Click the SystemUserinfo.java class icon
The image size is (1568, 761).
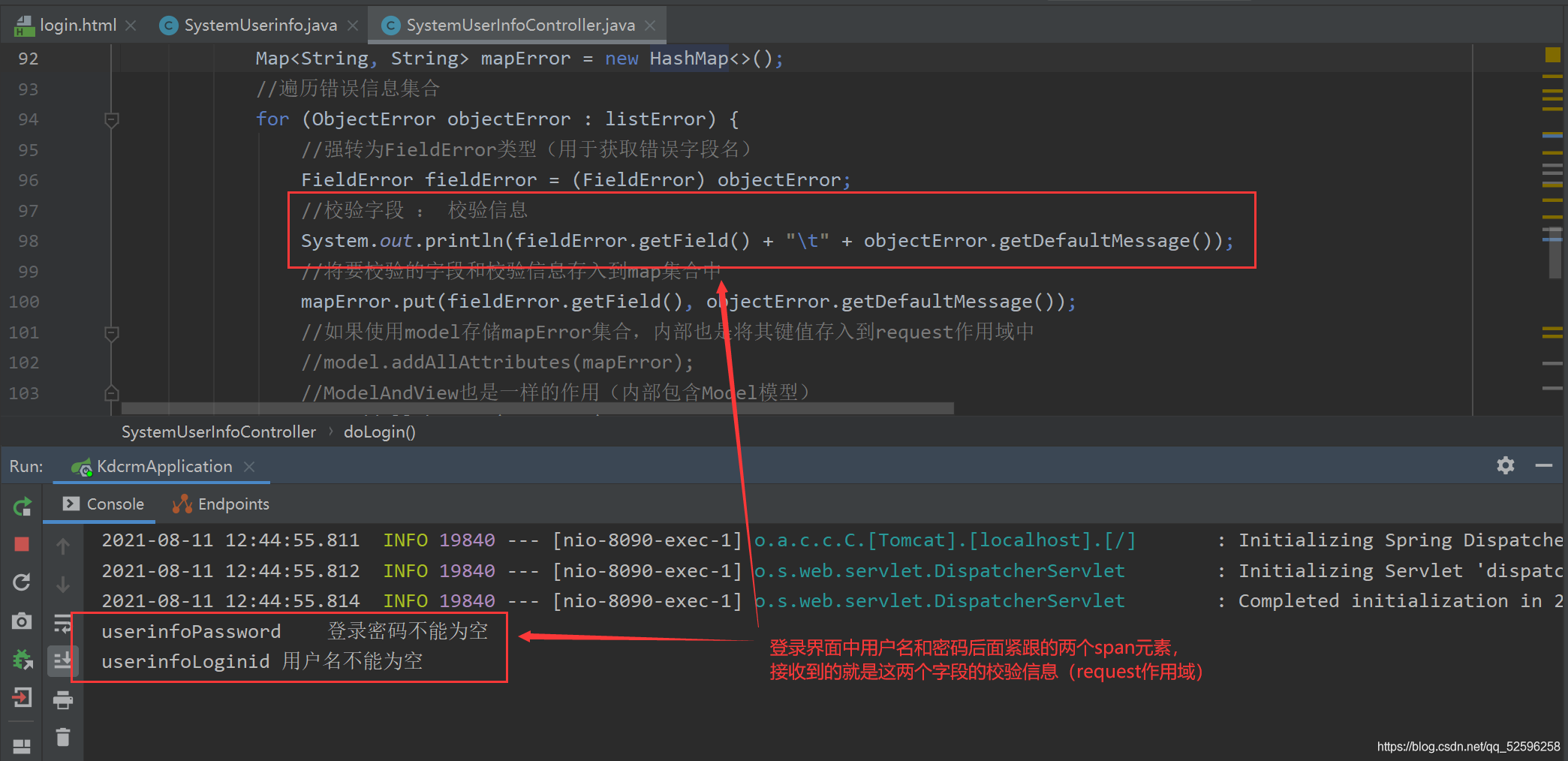pos(169,26)
